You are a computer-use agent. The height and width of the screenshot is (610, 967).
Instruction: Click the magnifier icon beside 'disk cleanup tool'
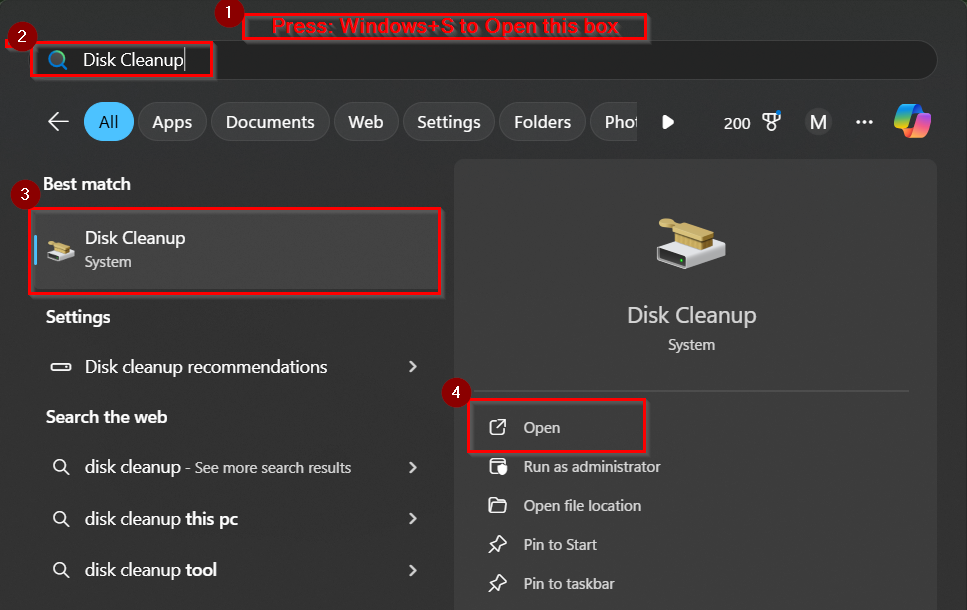point(60,569)
